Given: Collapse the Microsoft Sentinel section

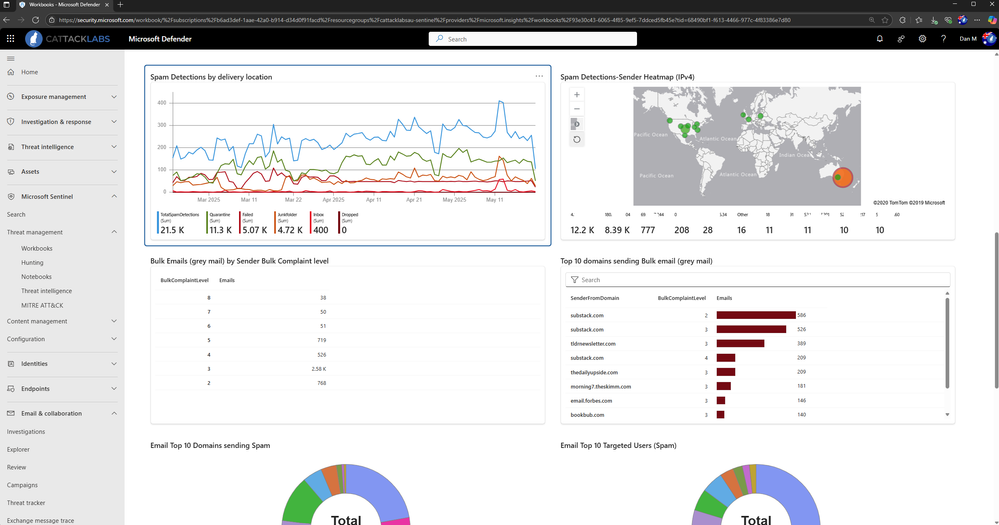Looking at the screenshot, I should 62,196.
